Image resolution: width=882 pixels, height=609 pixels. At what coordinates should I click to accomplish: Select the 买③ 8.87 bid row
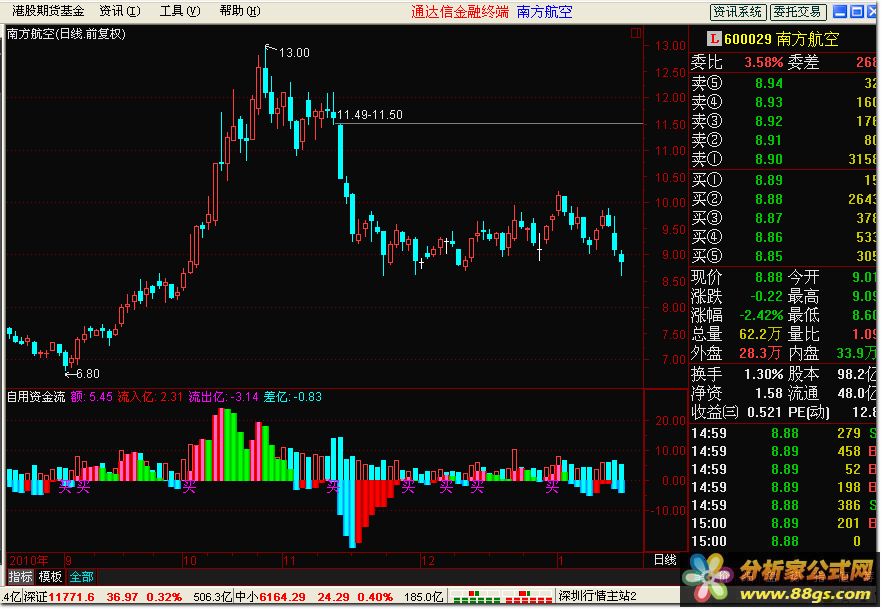(783, 218)
